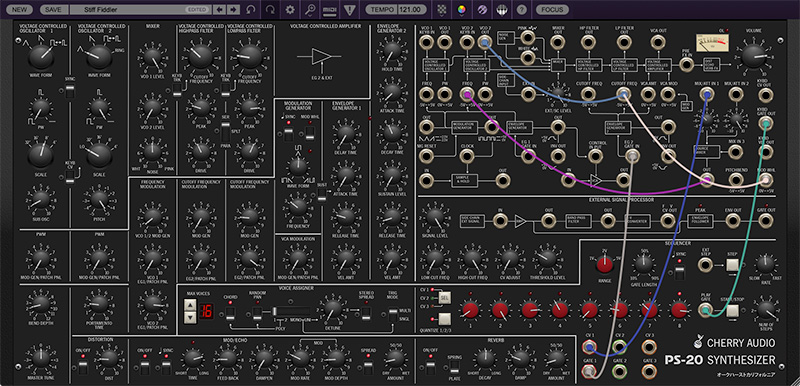Flip the SPRING/PLATE reverb switch
Image resolution: width=800 pixels, height=386 pixels.
pyautogui.click(x=455, y=368)
